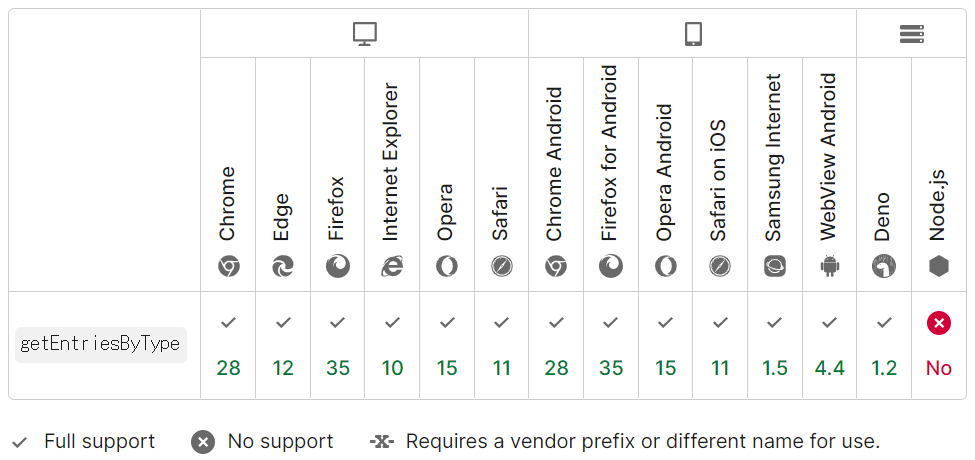Click the mobile platform icon
This screenshot has height=460, width=975.
pyautogui.click(x=693, y=34)
